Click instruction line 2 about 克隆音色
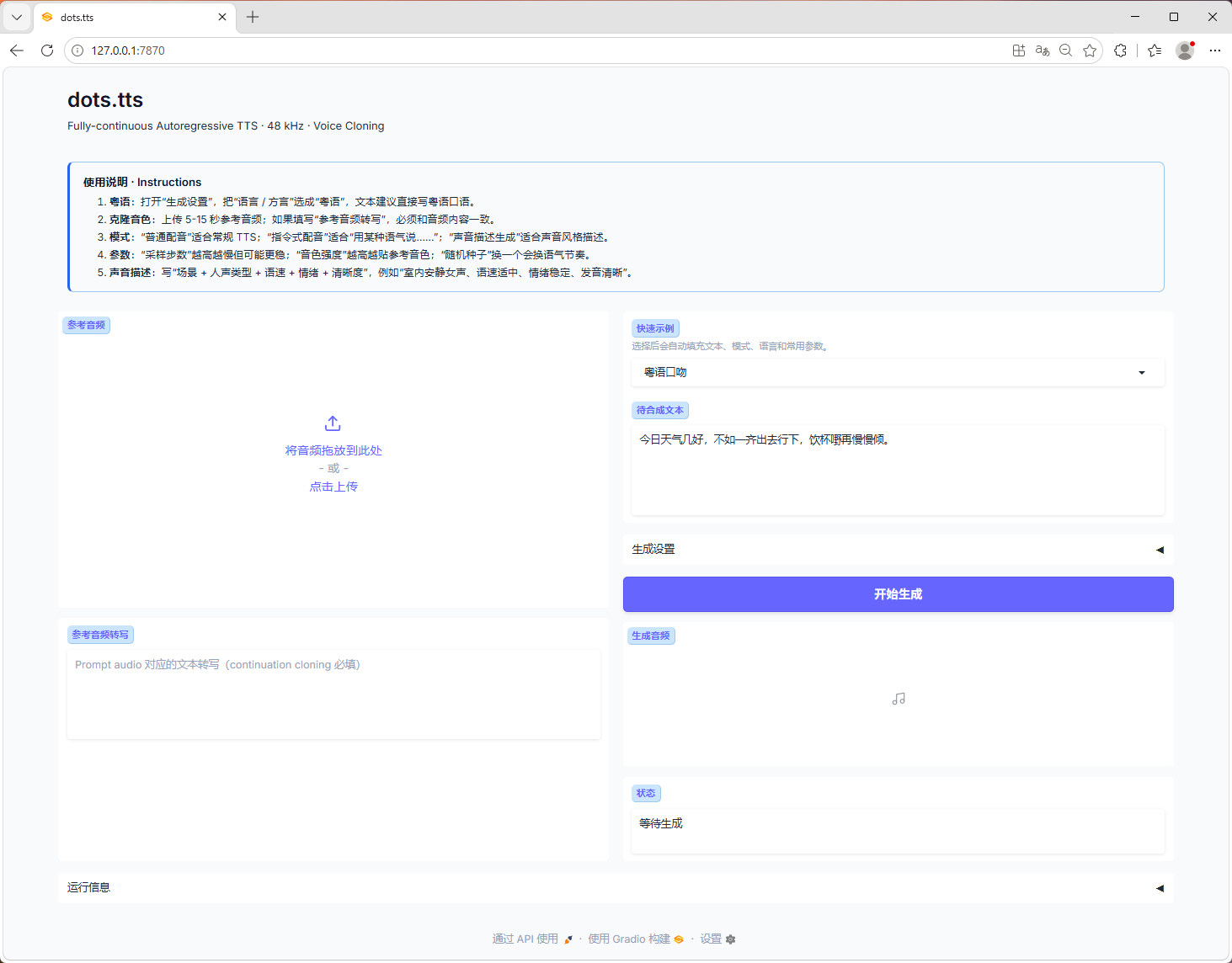This screenshot has width=1232, height=963. click(298, 220)
